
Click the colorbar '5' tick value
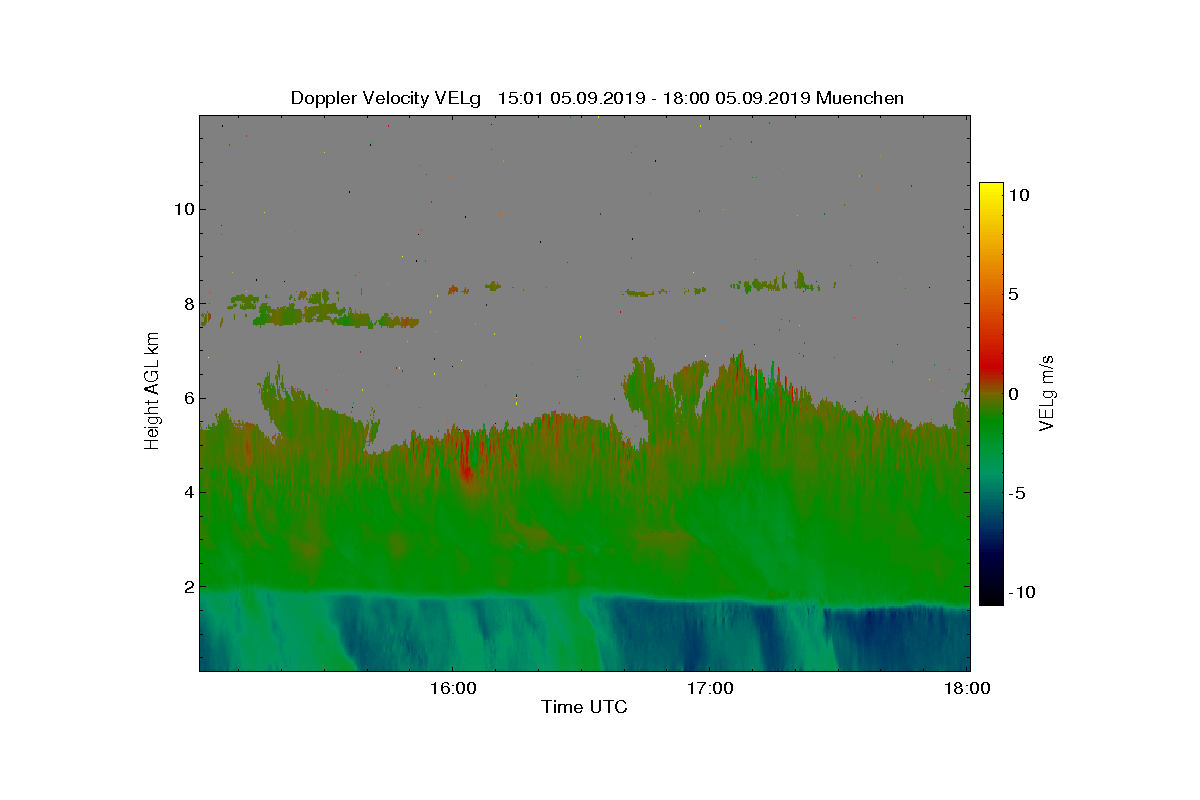(1013, 295)
